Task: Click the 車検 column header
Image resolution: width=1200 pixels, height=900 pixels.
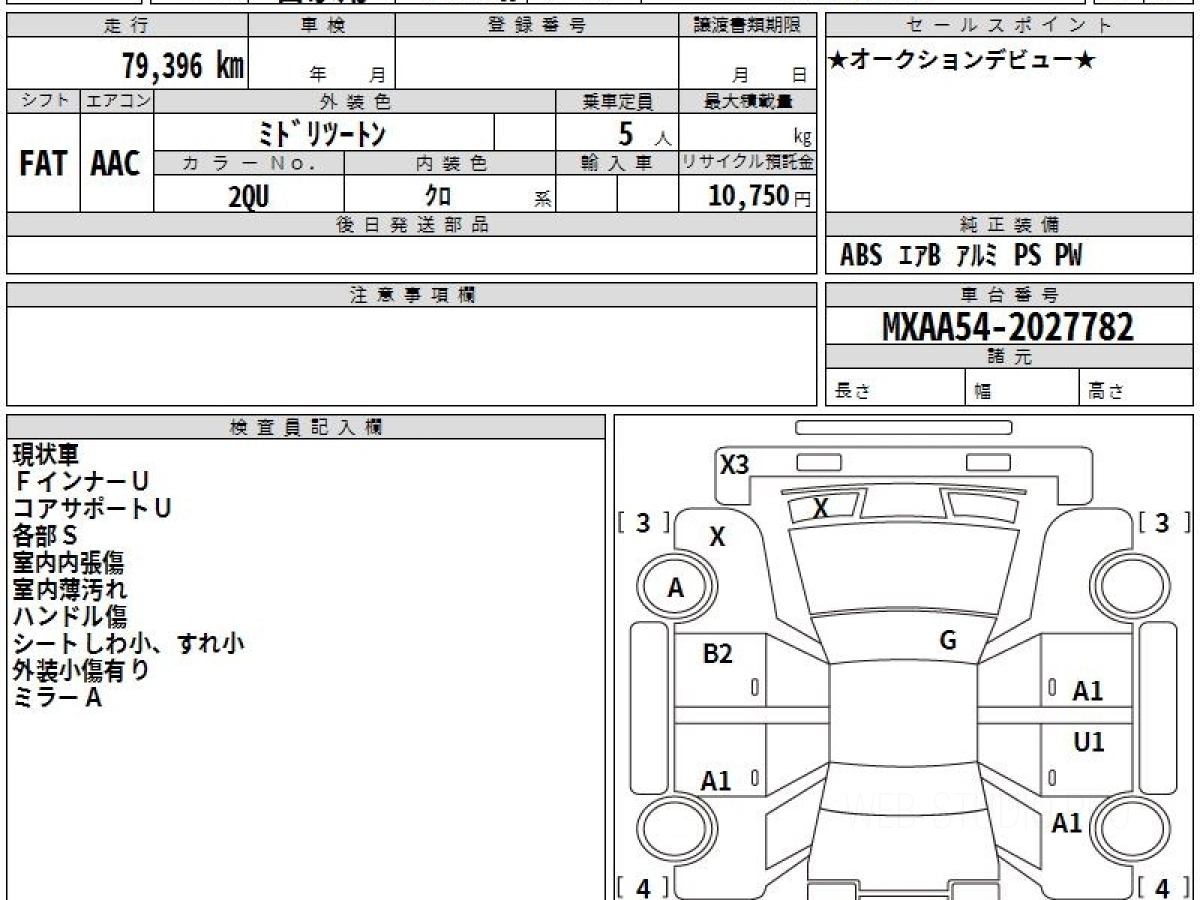Action: (322, 26)
